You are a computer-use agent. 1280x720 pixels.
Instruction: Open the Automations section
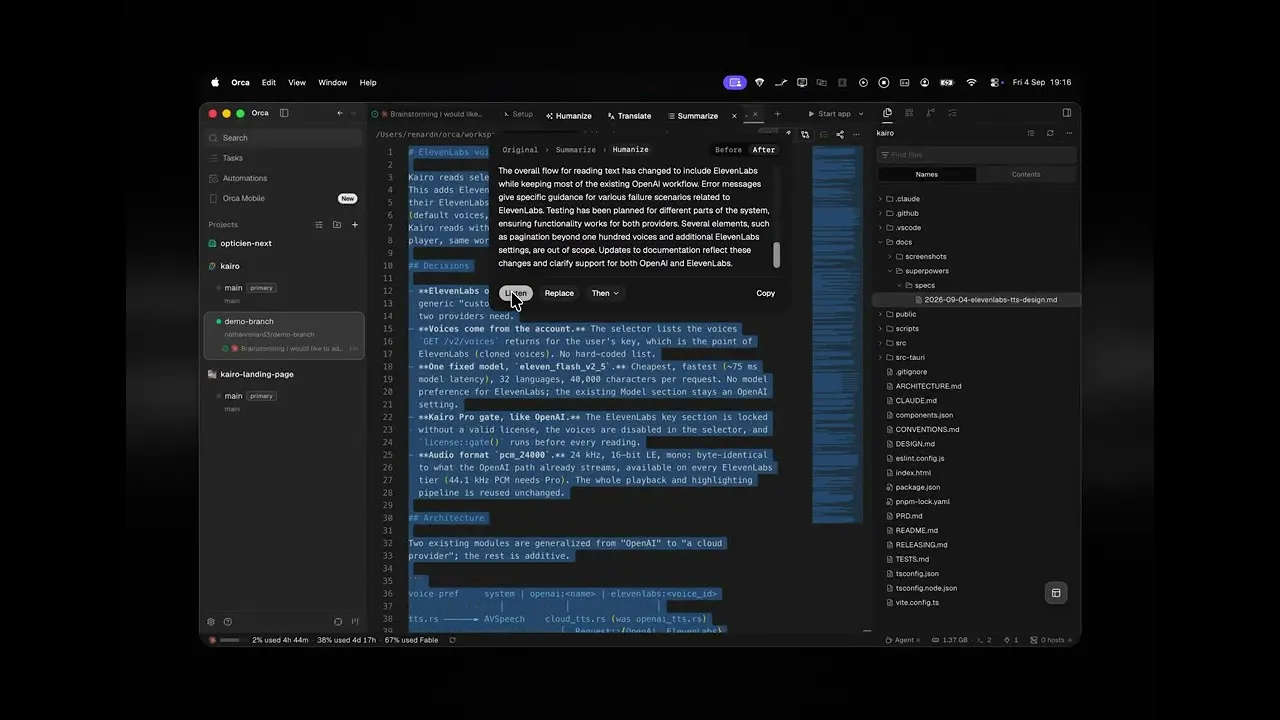[x=284, y=178]
